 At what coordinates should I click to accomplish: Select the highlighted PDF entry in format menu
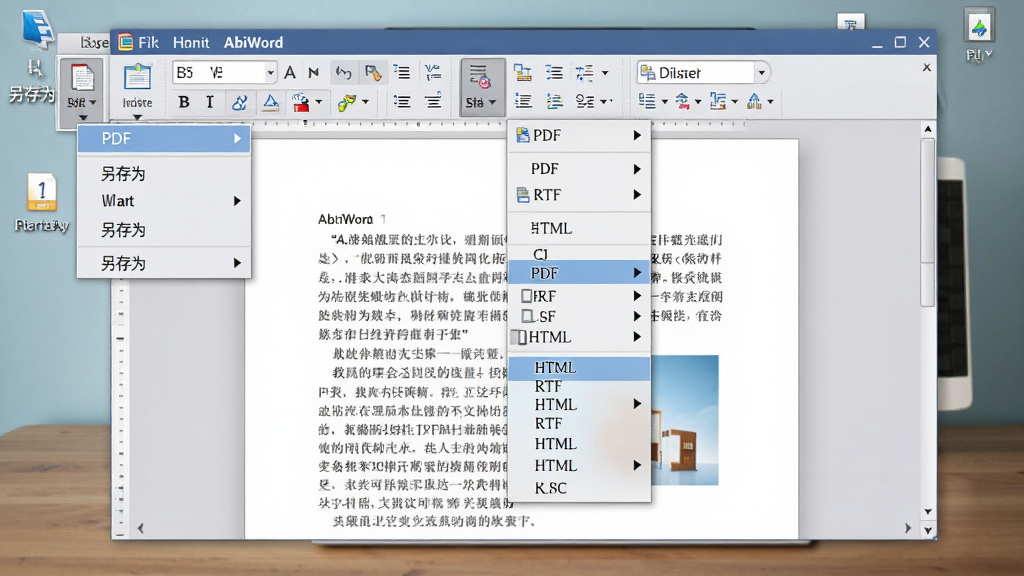point(579,273)
